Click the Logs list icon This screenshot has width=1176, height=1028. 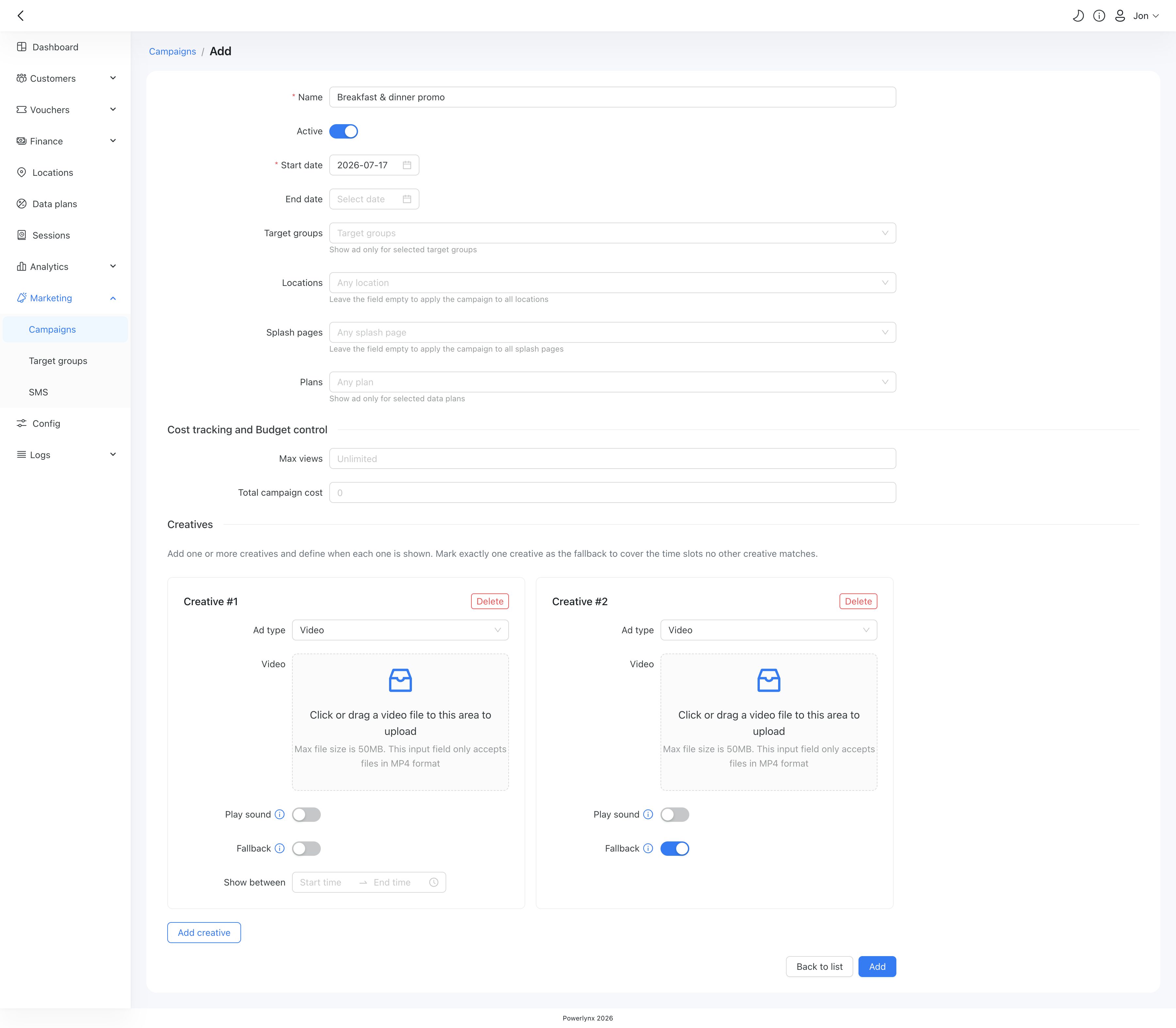[22, 454]
